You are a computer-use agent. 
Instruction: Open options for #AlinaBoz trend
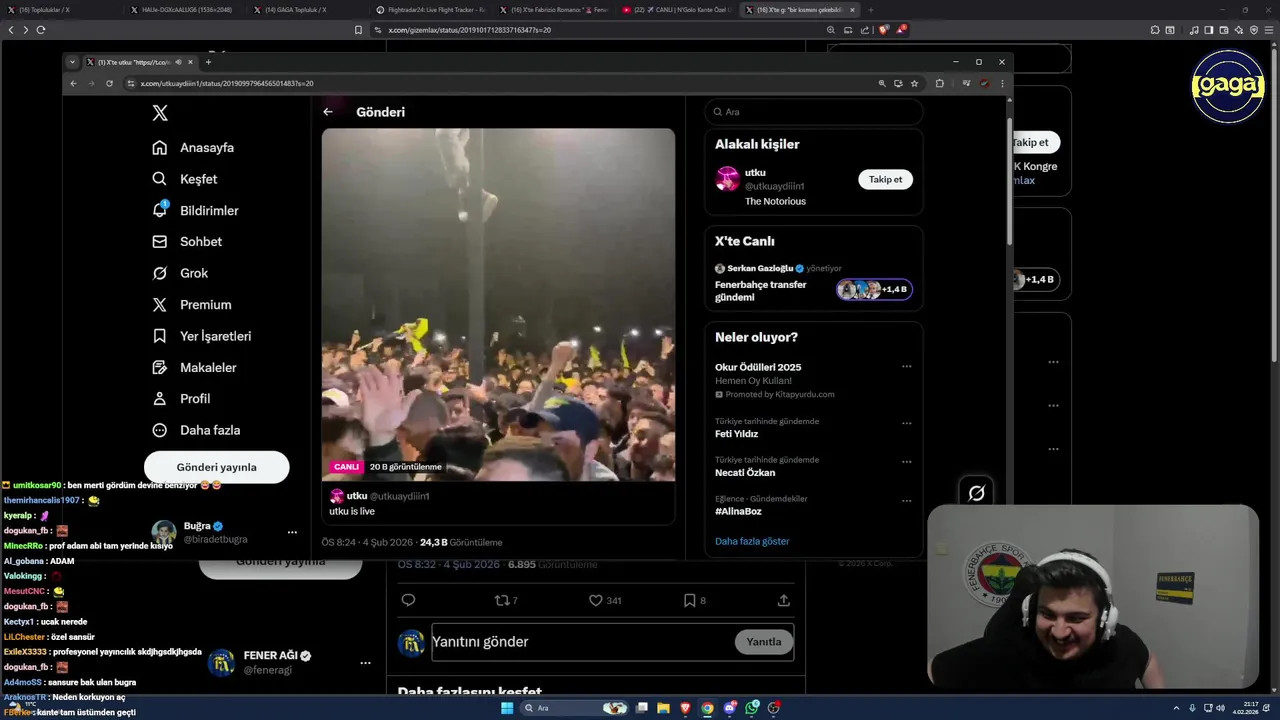(906, 501)
